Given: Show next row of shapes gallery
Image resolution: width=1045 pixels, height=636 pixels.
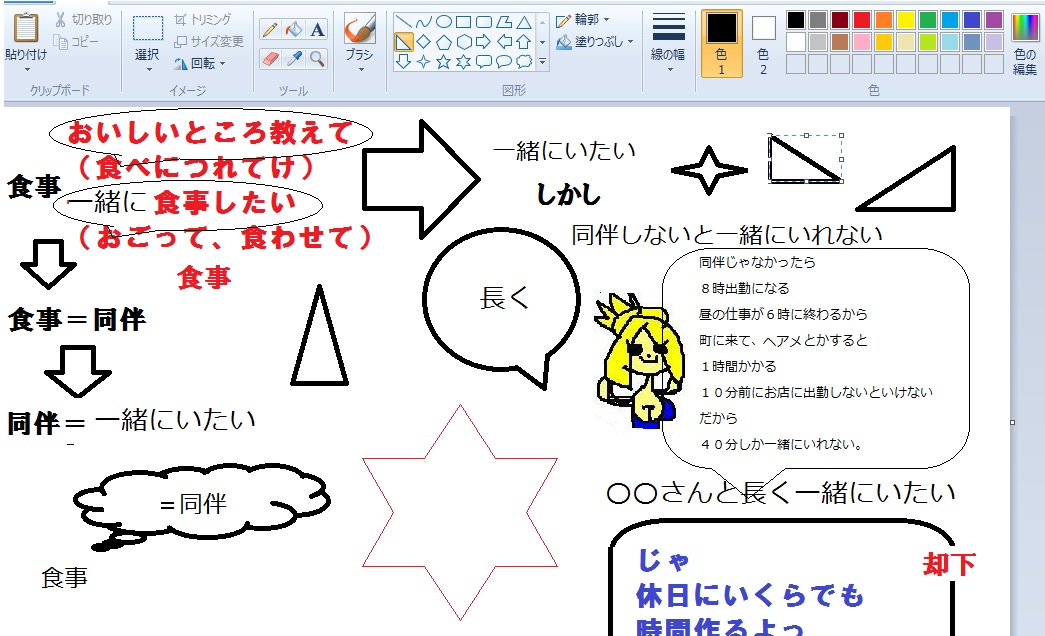Looking at the screenshot, I should (542, 42).
